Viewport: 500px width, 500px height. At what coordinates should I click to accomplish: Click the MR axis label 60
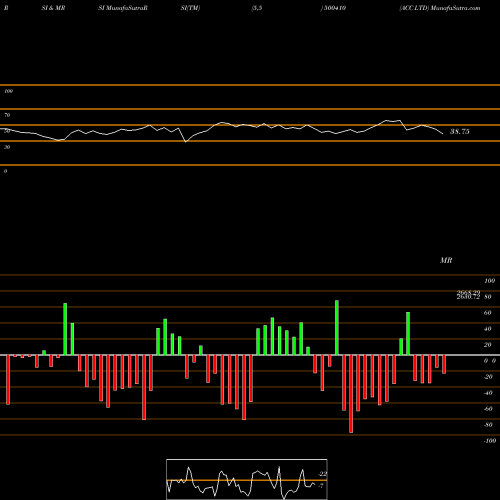coord(487,313)
